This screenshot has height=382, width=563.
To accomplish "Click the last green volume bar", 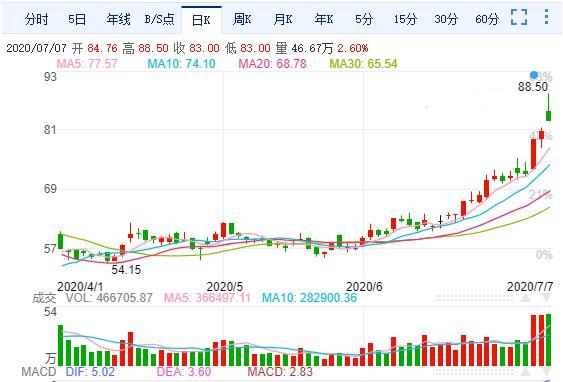I will [x=548, y=340].
